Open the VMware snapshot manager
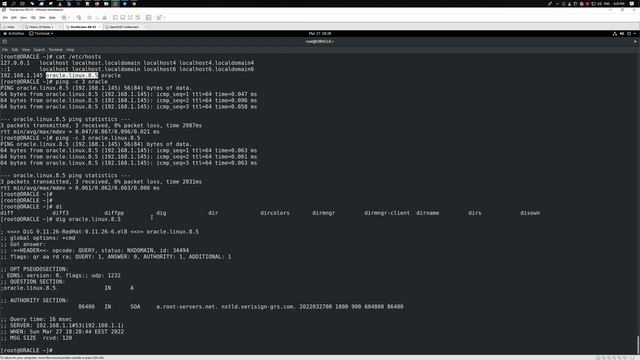Viewport: 640px width, 360px height. pyautogui.click(x=105, y=18)
